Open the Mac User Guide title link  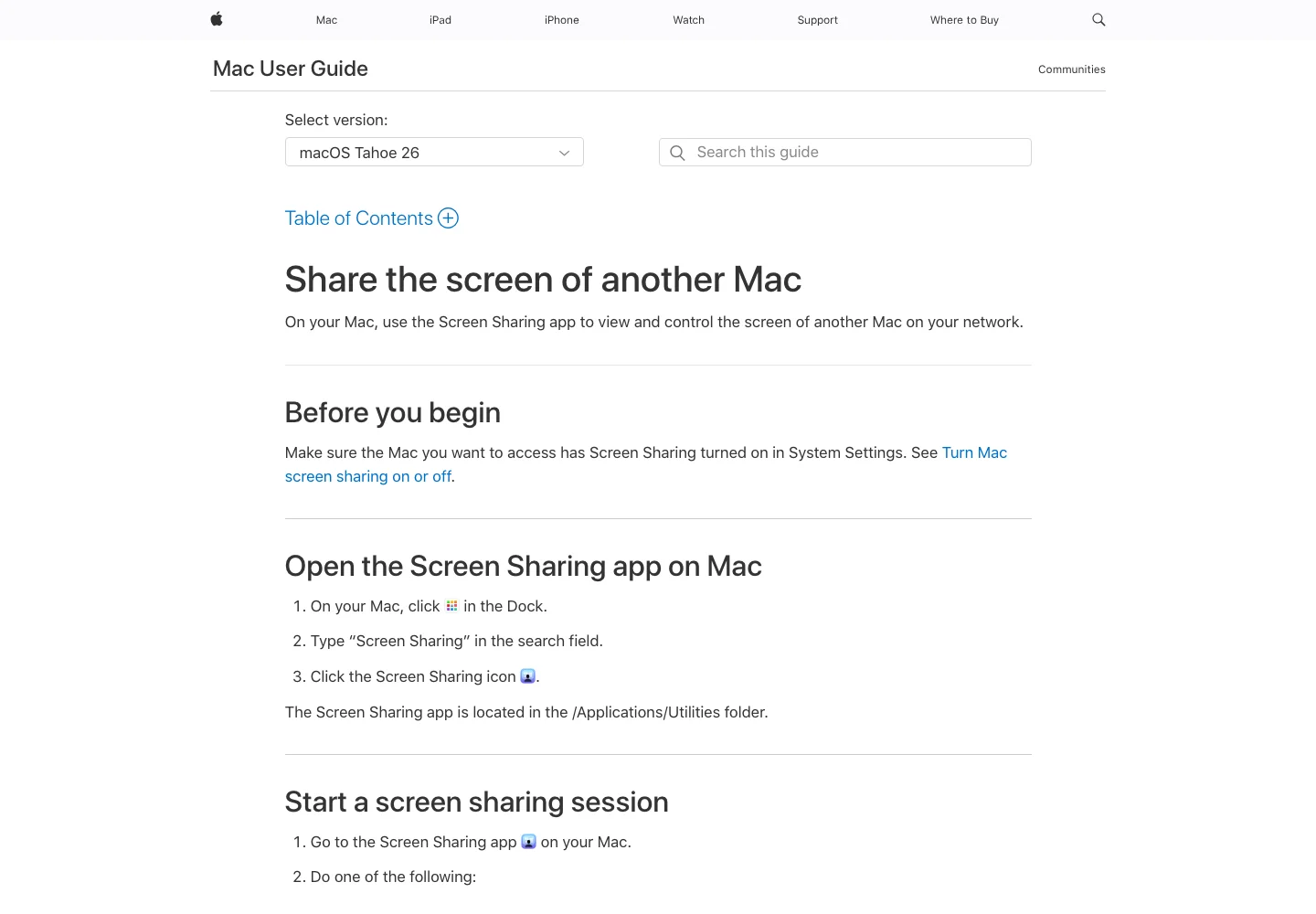291,69
